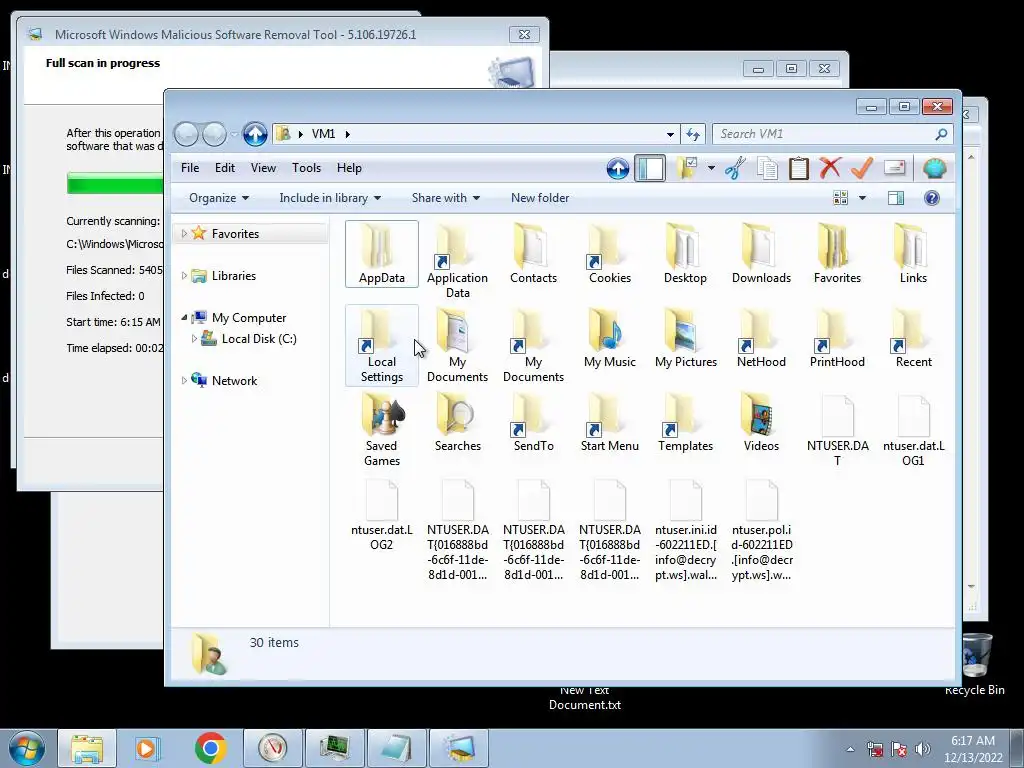Click the blue Up arrow in toolbar
The height and width of the screenshot is (768, 1024).
coord(617,168)
